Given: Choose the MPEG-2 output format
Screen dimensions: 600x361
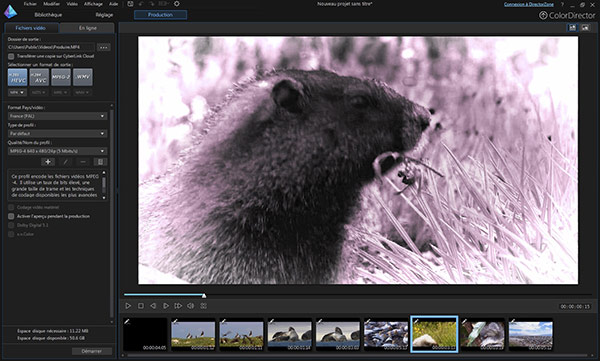Looking at the screenshot, I should (61, 77).
